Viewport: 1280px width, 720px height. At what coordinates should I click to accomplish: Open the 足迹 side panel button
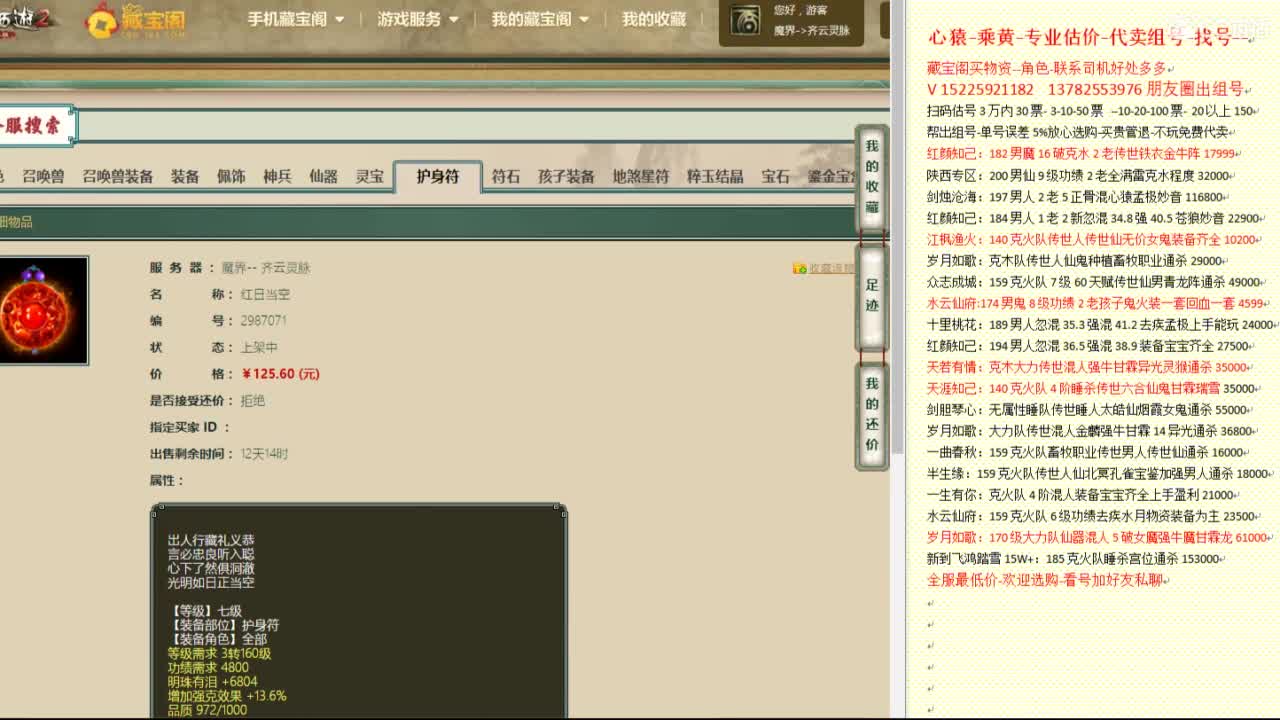click(872, 296)
